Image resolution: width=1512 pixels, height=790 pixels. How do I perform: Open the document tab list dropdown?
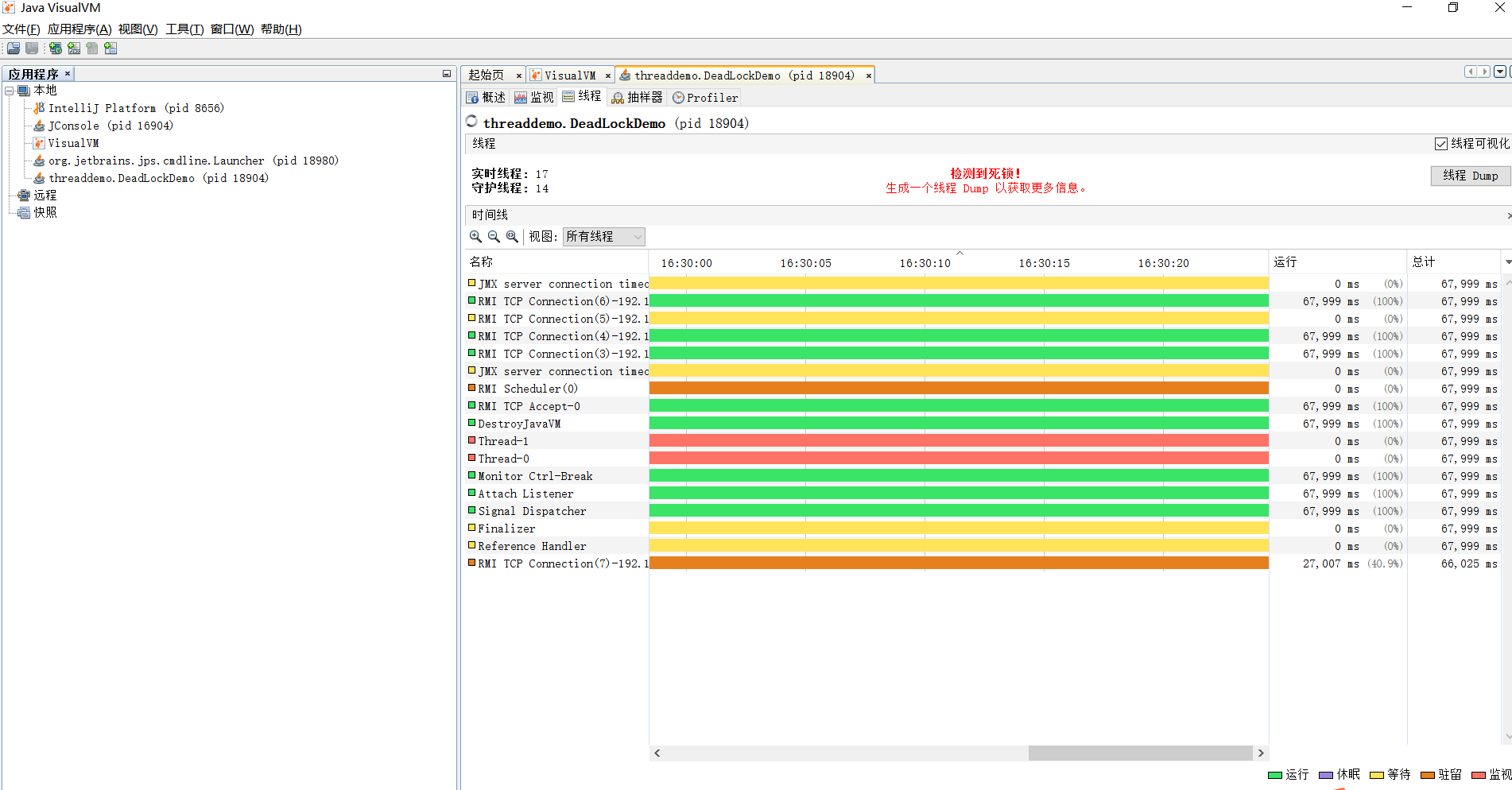(1500, 72)
